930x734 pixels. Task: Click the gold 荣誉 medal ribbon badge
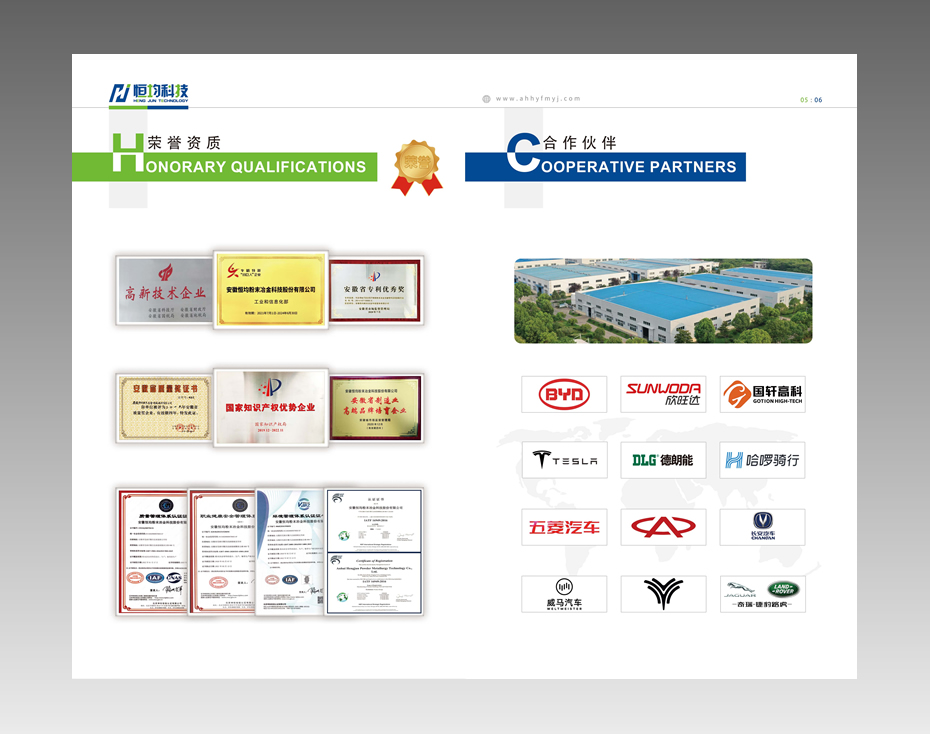(417, 168)
